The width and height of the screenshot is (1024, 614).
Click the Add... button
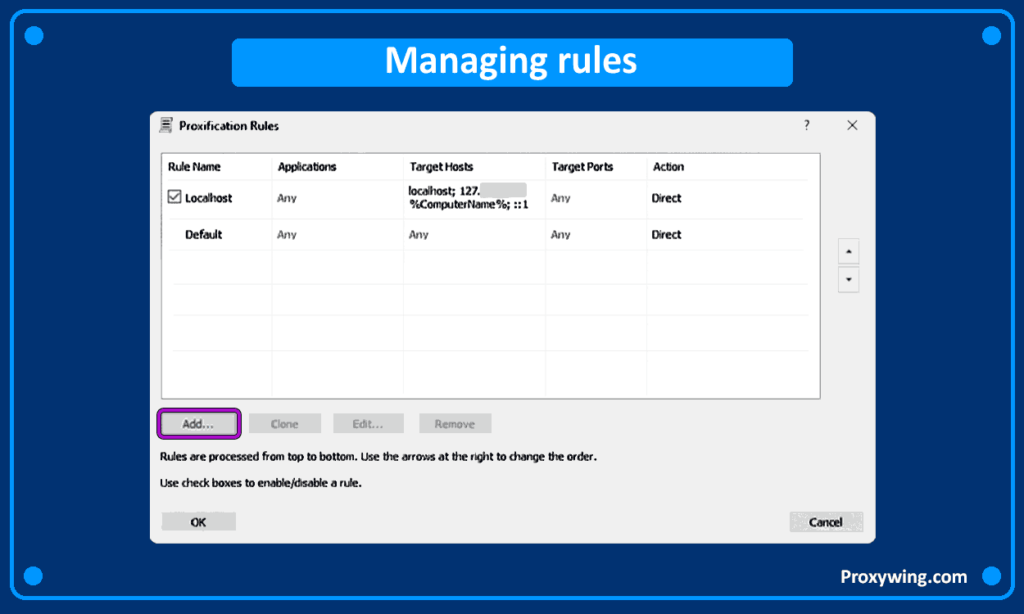pyautogui.click(x=199, y=424)
